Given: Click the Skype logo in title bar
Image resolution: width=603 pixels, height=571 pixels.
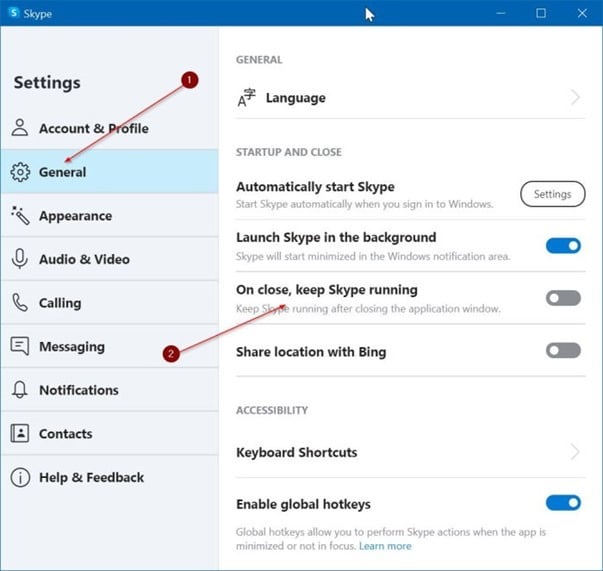Looking at the screenshot, I should (14, 13).
